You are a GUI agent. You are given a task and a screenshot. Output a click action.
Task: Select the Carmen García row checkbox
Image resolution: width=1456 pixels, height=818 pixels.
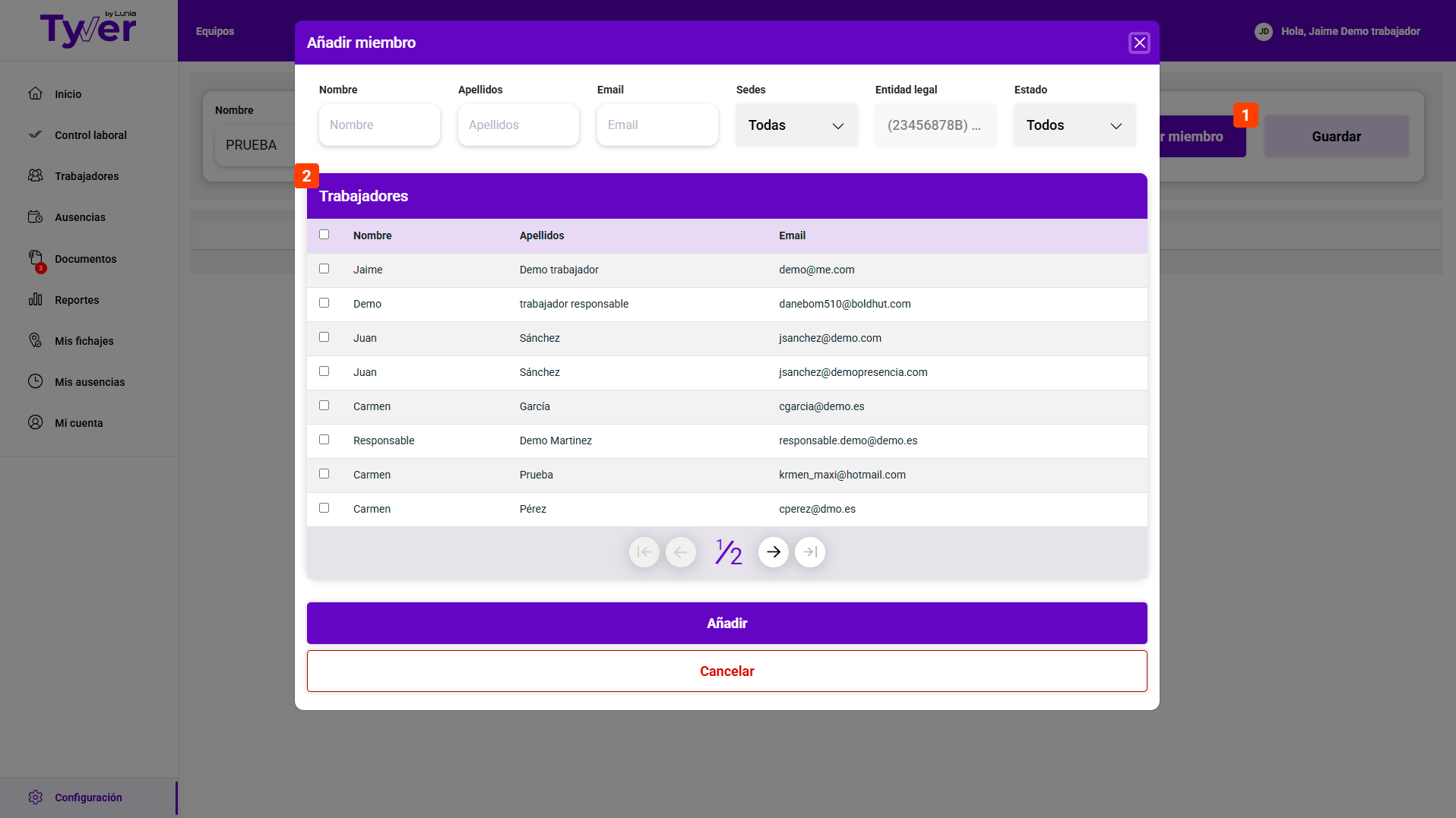[324, 406]
